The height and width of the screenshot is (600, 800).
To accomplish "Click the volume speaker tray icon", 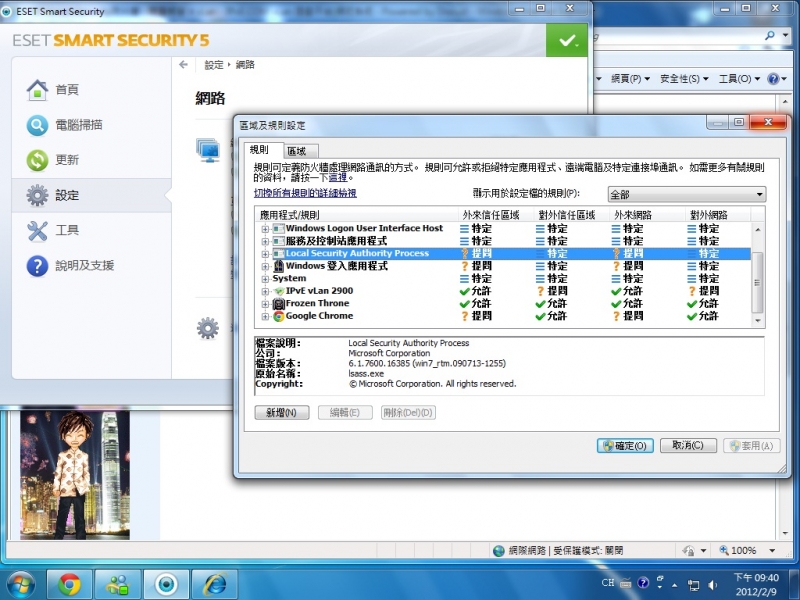I will (x=713, y=585).
